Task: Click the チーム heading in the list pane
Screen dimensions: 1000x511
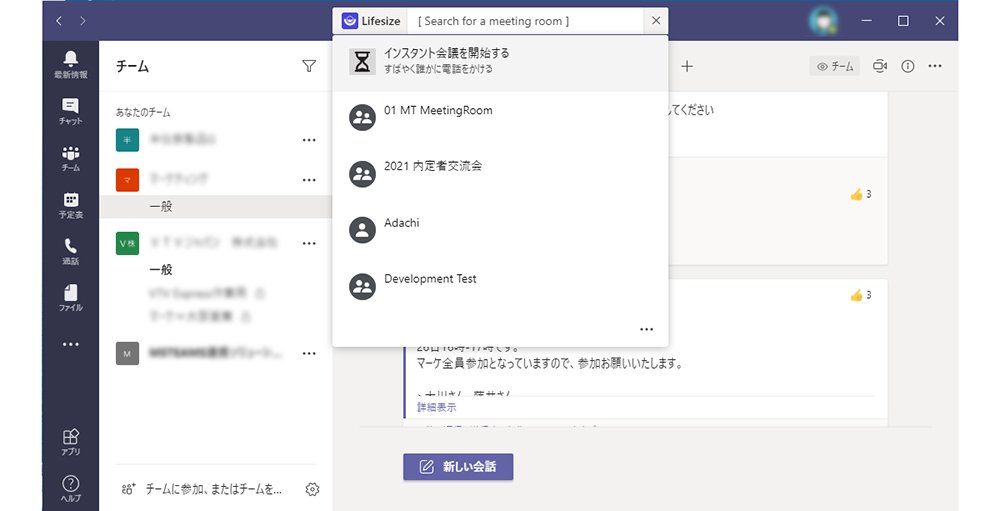Action: pos(133,66)
